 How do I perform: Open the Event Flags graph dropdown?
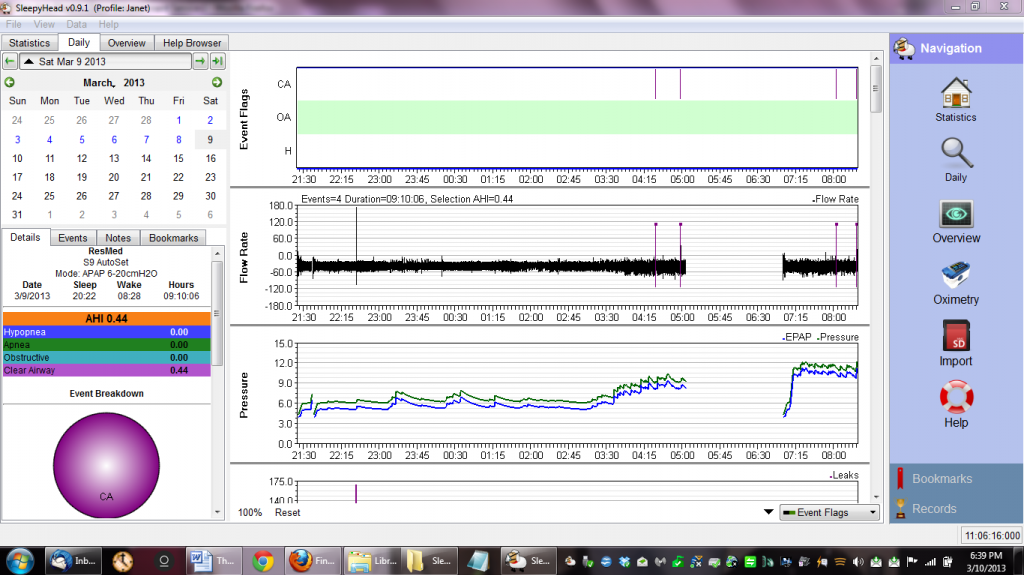tap(829, 512)
